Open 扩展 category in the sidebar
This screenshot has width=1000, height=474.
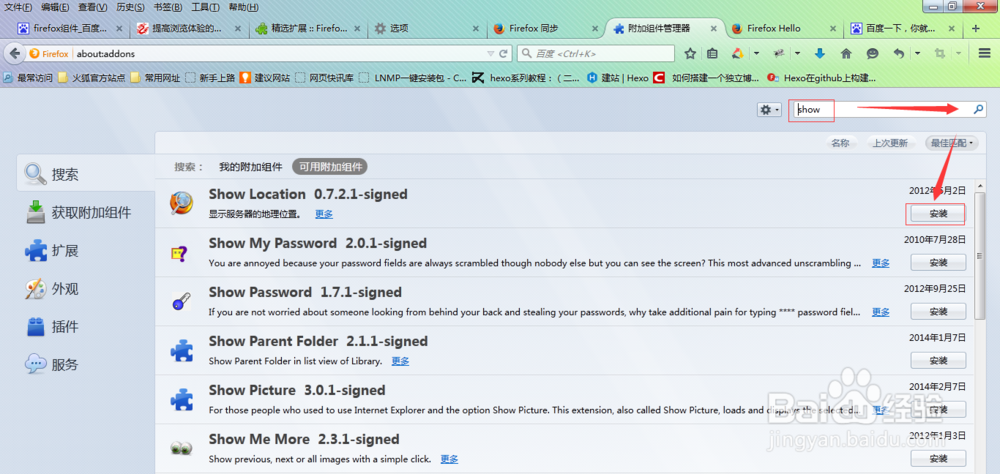click(x=85, y=250)
